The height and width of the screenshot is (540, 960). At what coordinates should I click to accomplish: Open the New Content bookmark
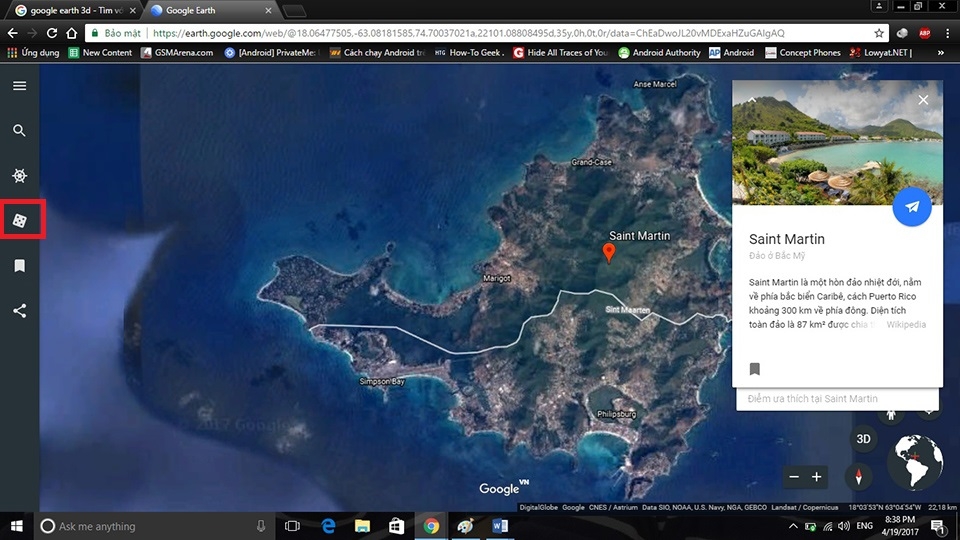(x=100, y=53)
